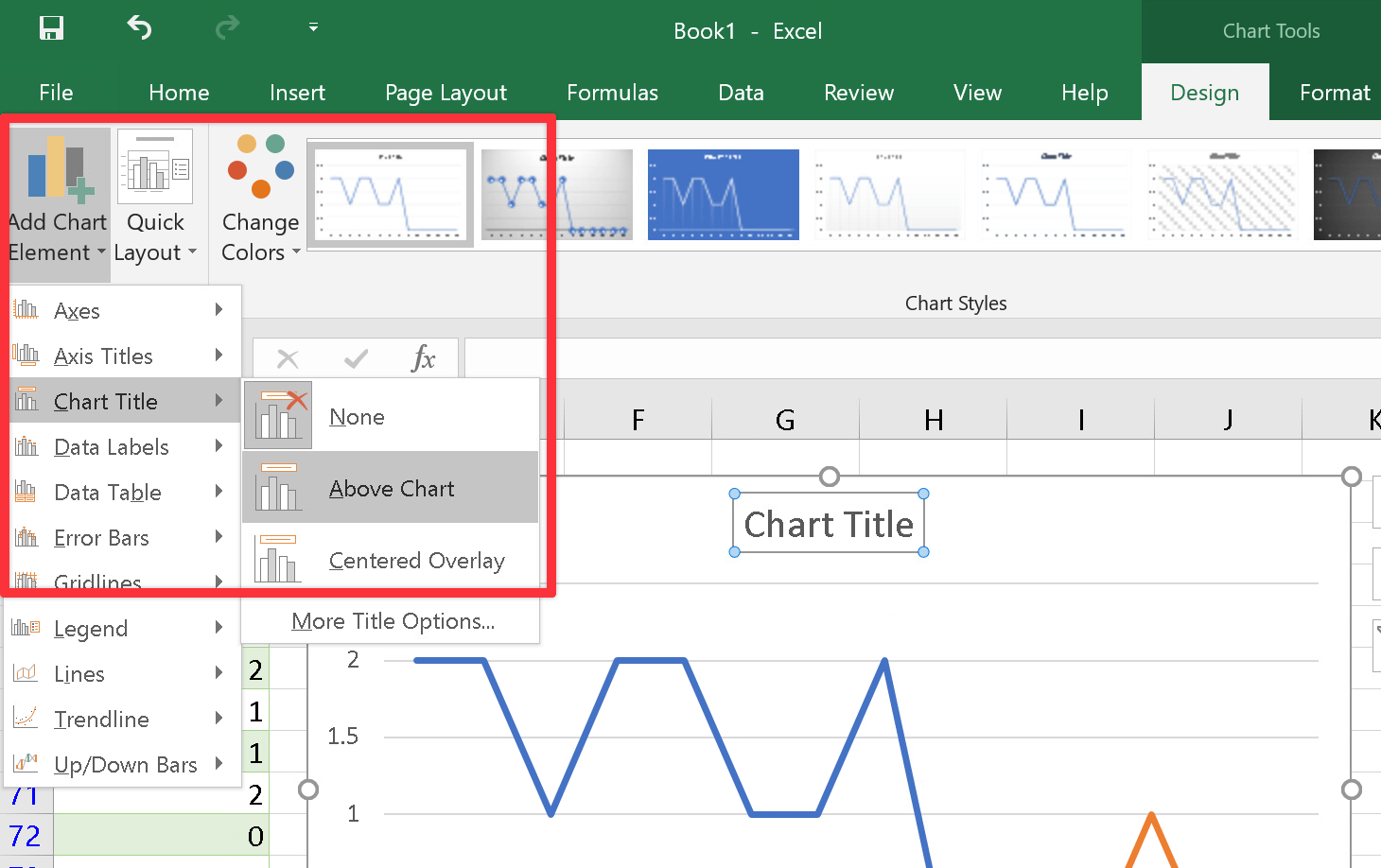Click the formula bar Cancel X icon
This screenshot has height=868, width=1381.
(x=288, y=358)
